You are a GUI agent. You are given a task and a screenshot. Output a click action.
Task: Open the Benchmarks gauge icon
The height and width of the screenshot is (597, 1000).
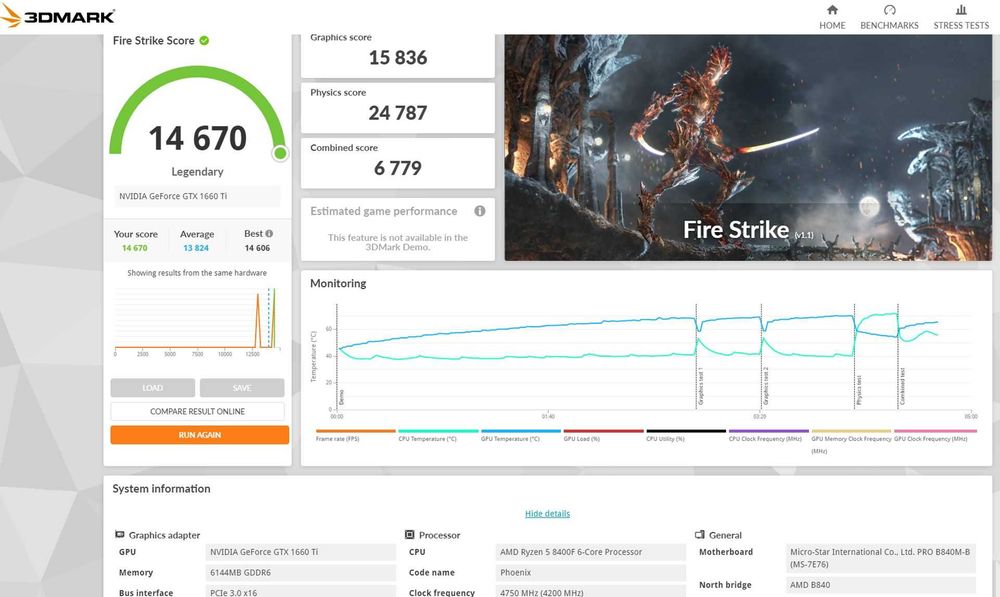(x=890, y=10)
